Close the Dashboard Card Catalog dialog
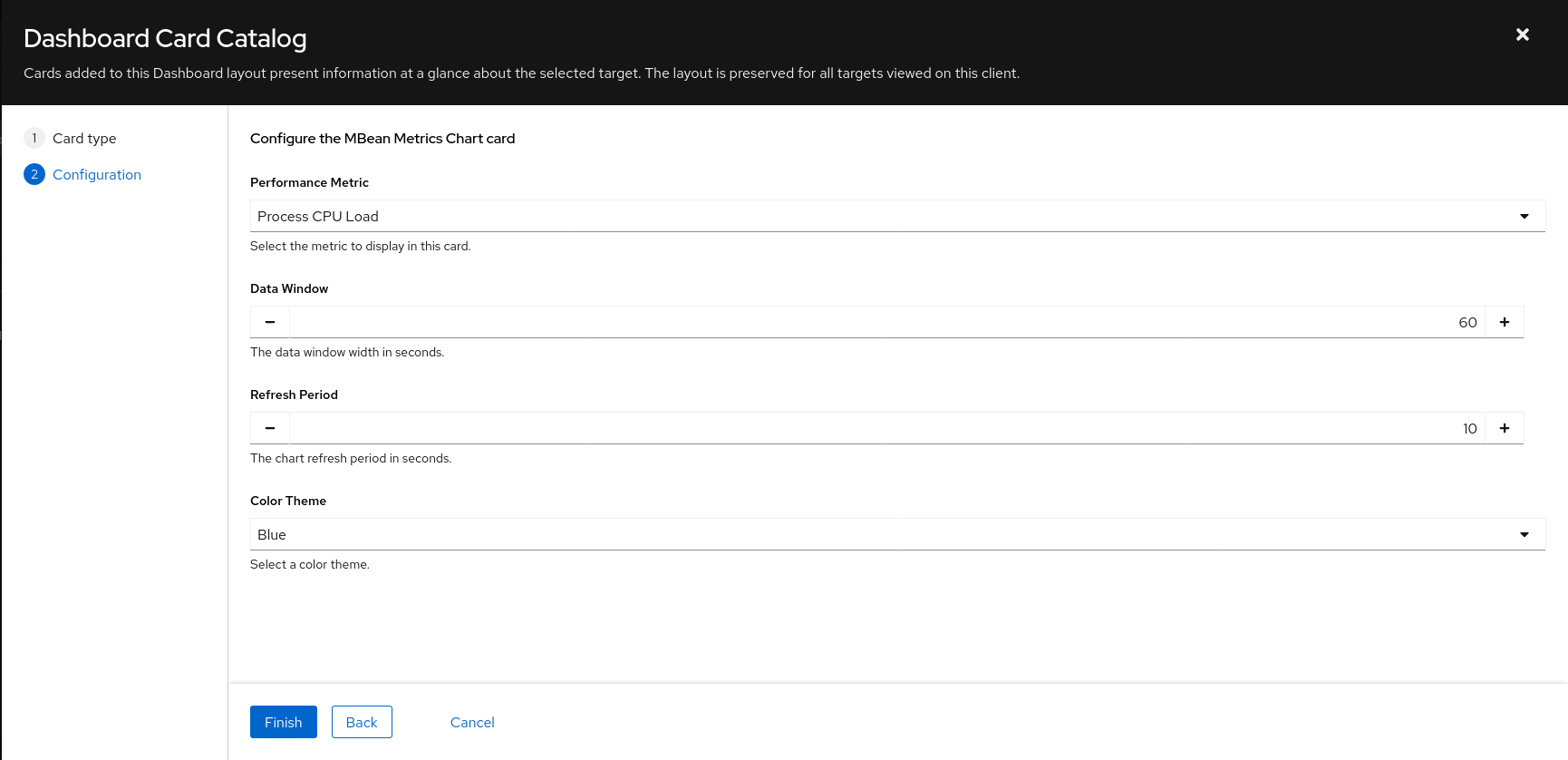 click(1523, 34)
